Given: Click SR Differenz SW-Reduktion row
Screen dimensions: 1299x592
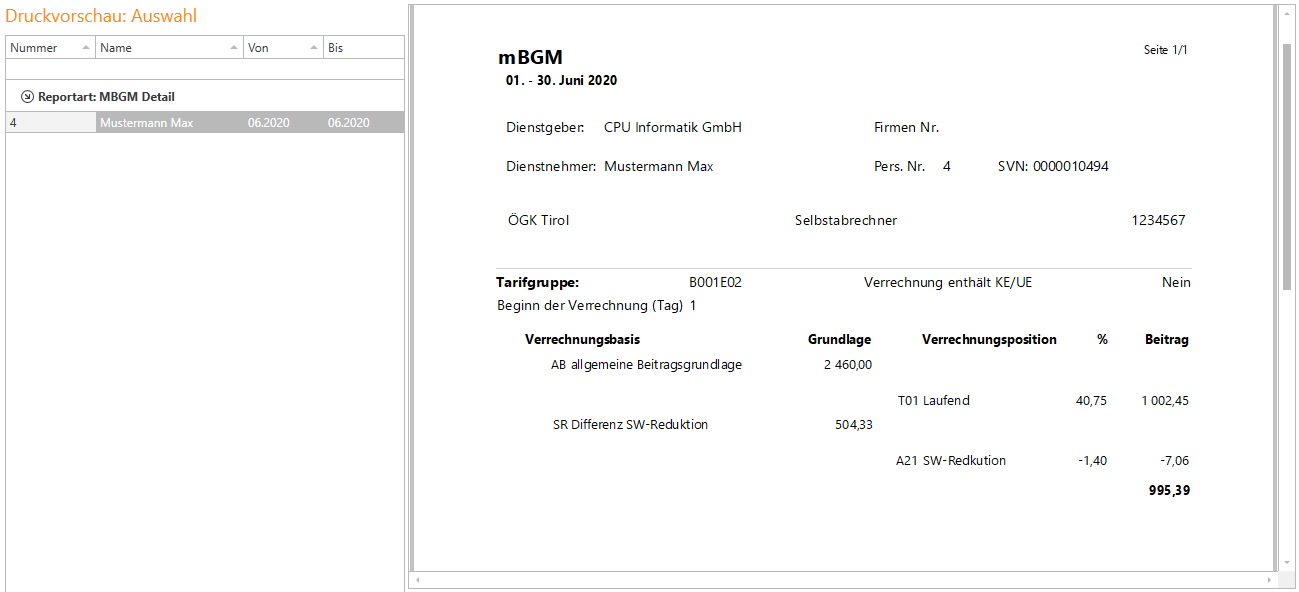Looking at the screenshot, I should coord(630,425).
